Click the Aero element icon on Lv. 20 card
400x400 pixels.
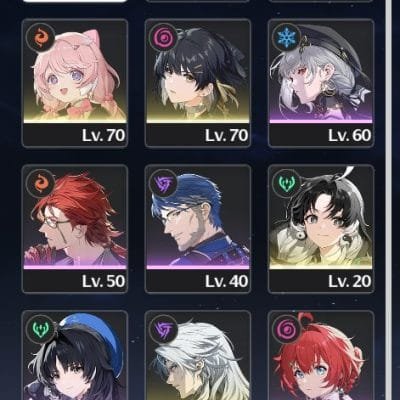(287, 183)
